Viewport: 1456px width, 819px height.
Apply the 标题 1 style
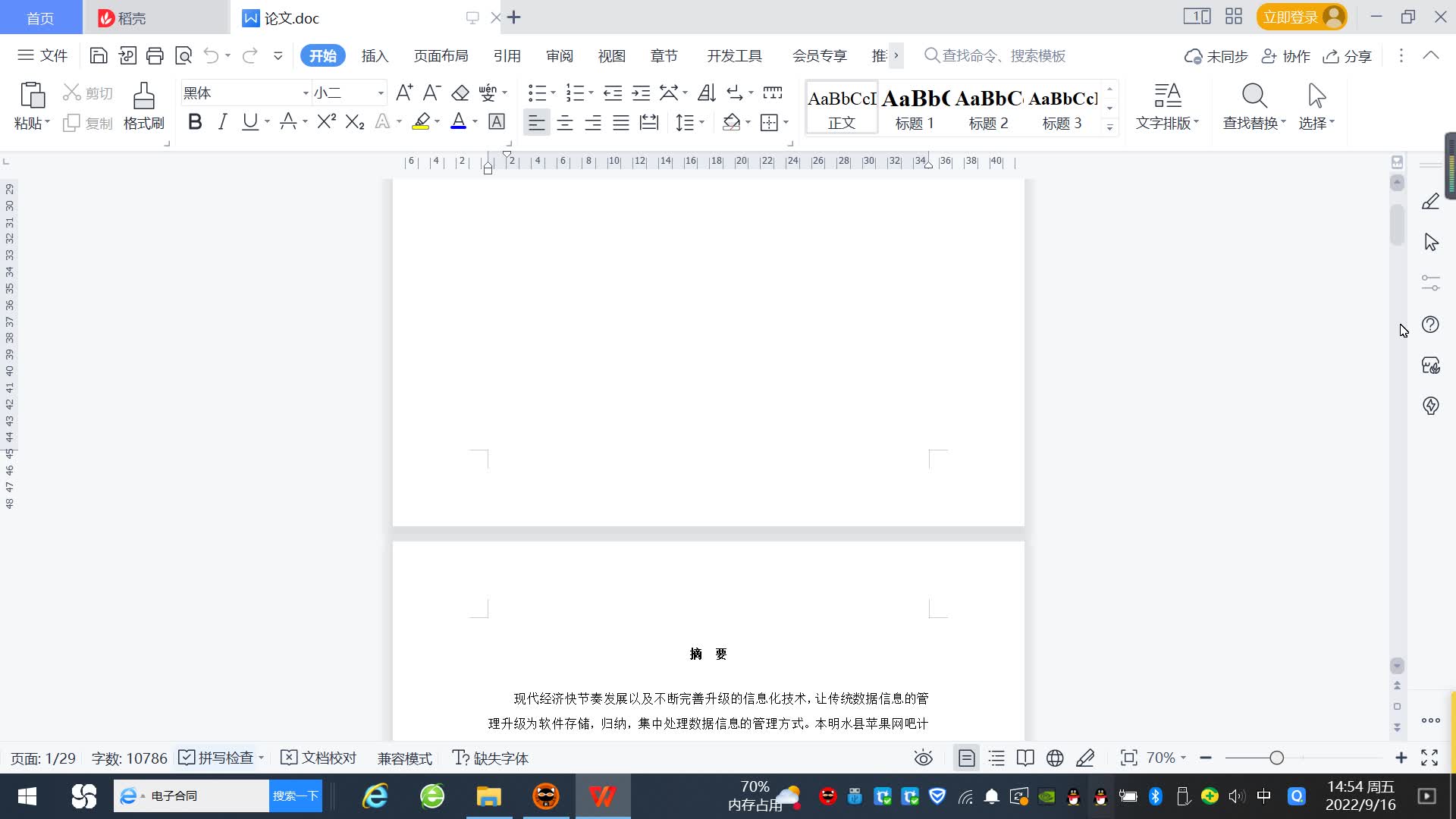coord(915,109)
